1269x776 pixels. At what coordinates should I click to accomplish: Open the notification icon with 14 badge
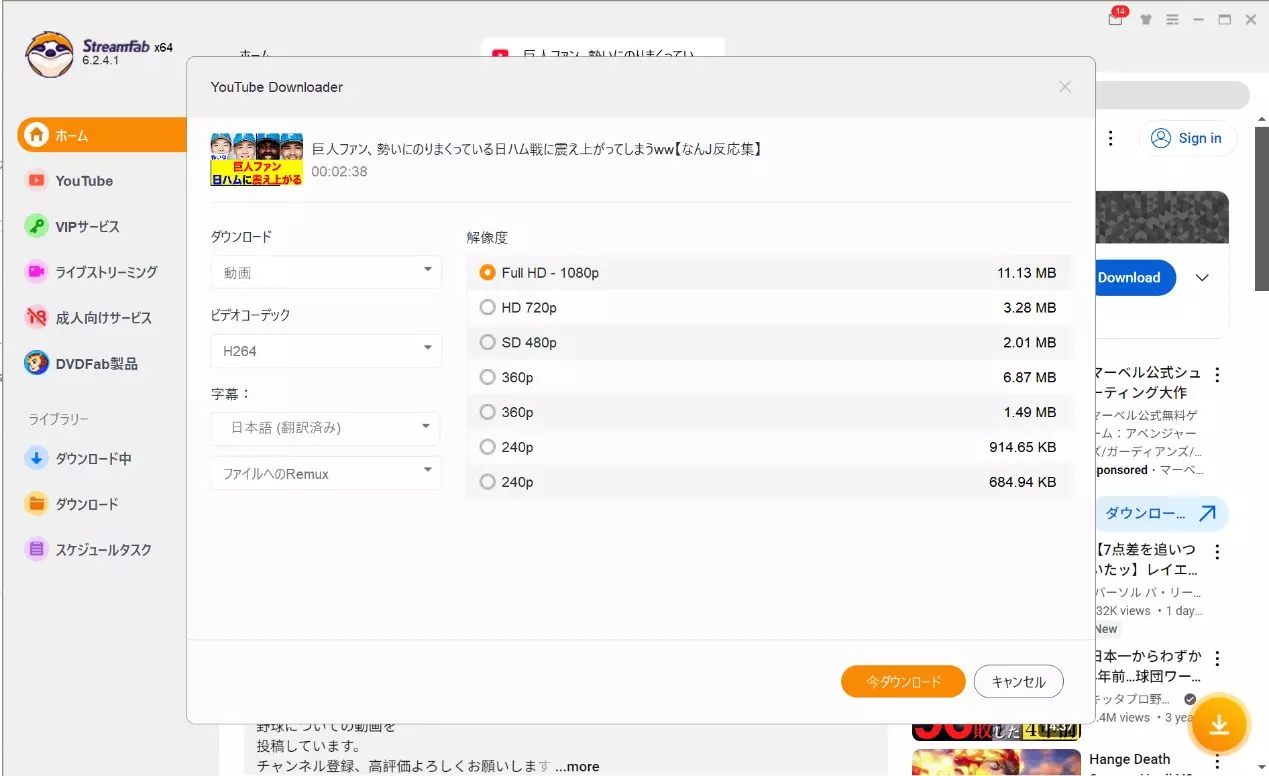click(1117, 18)
